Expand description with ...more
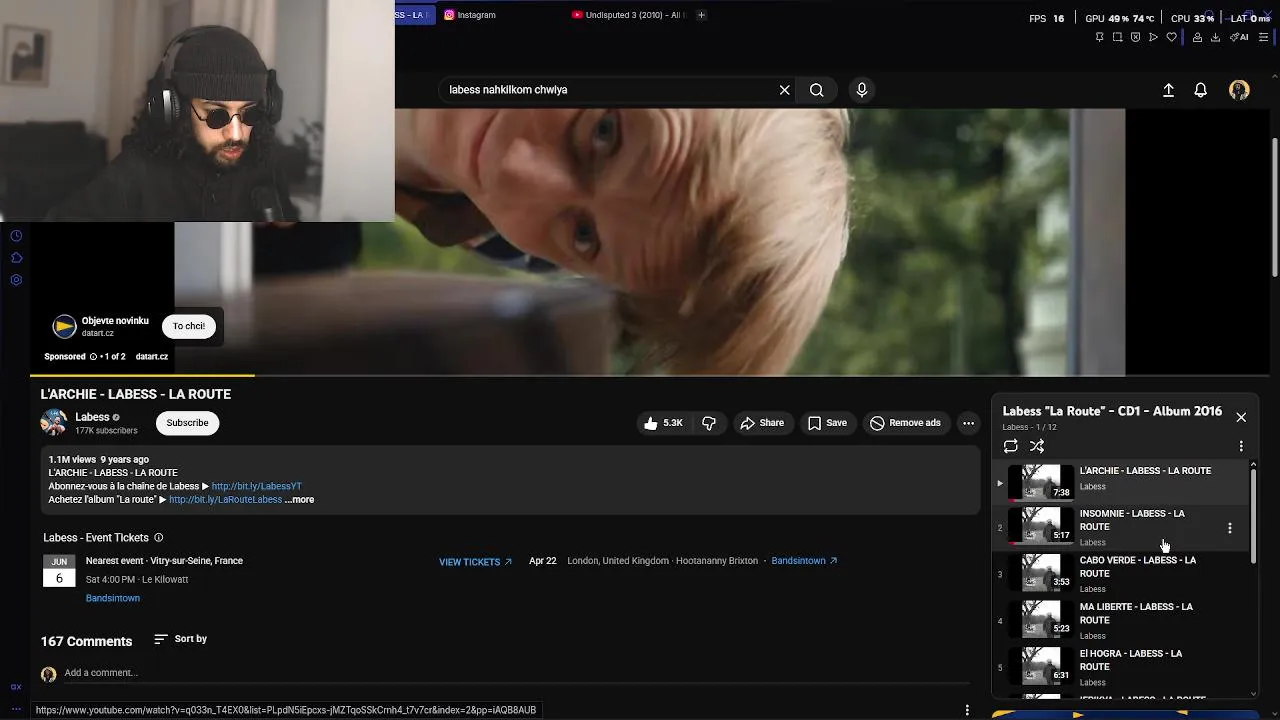The image size is (1280, 720). pyautogui.click(x=299, y=500)
